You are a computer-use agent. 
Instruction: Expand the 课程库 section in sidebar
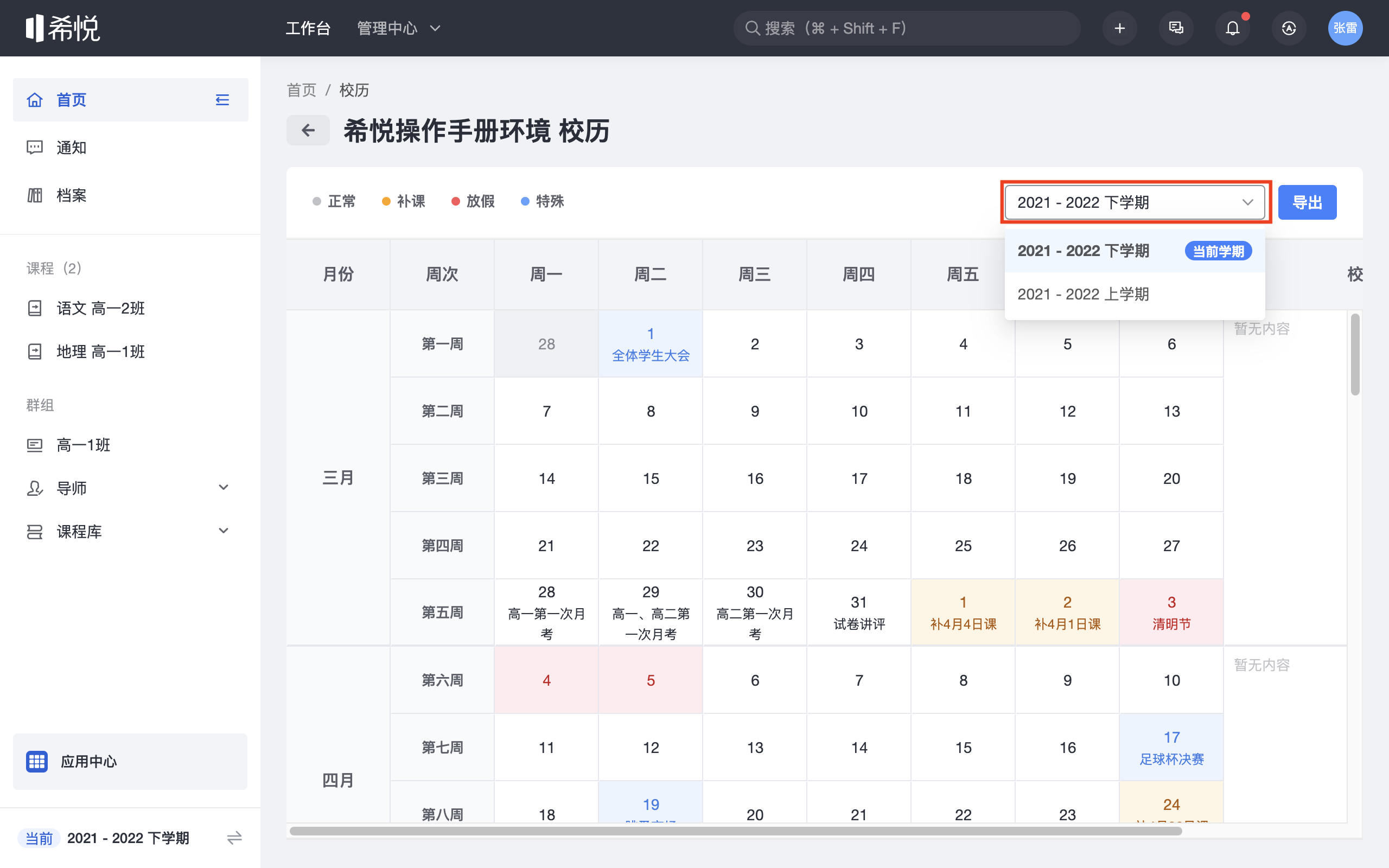(224, 531)
